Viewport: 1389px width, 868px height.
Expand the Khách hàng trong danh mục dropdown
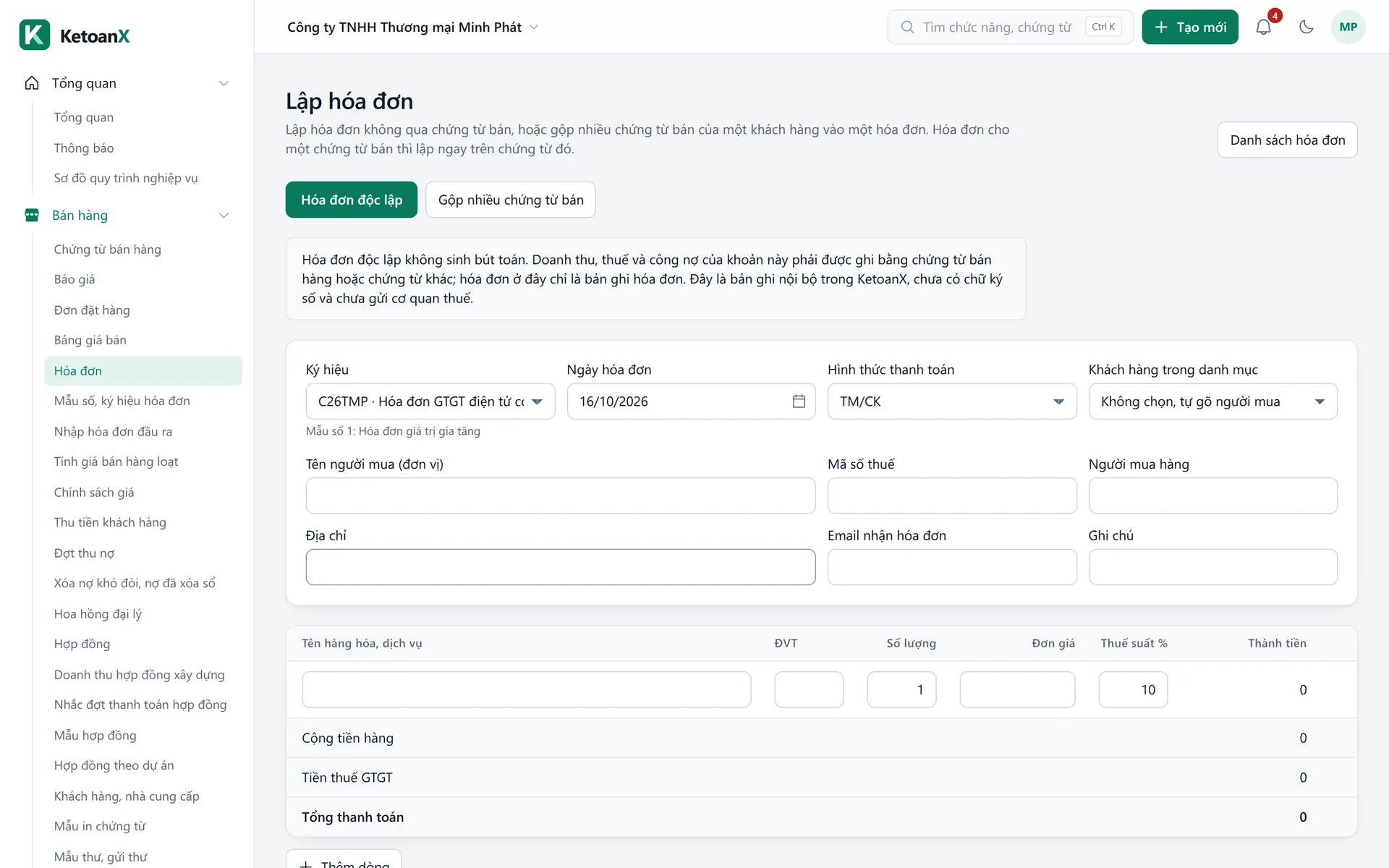(1213, 401)
